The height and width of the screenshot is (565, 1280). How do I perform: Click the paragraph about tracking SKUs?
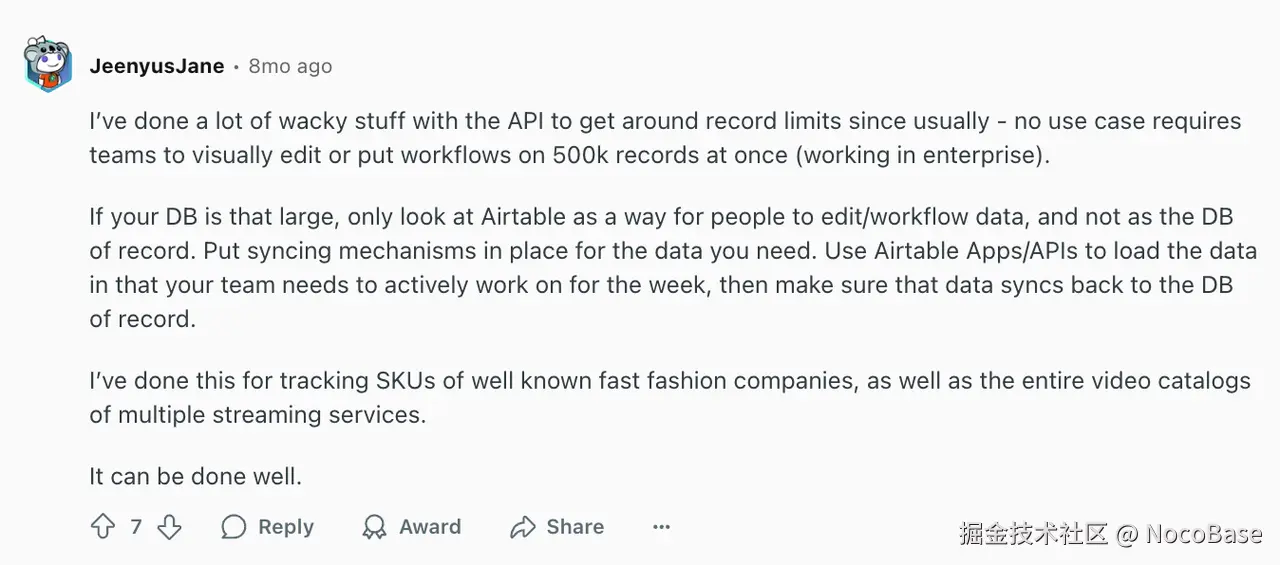pyautogui.click(x=670, y=397)
